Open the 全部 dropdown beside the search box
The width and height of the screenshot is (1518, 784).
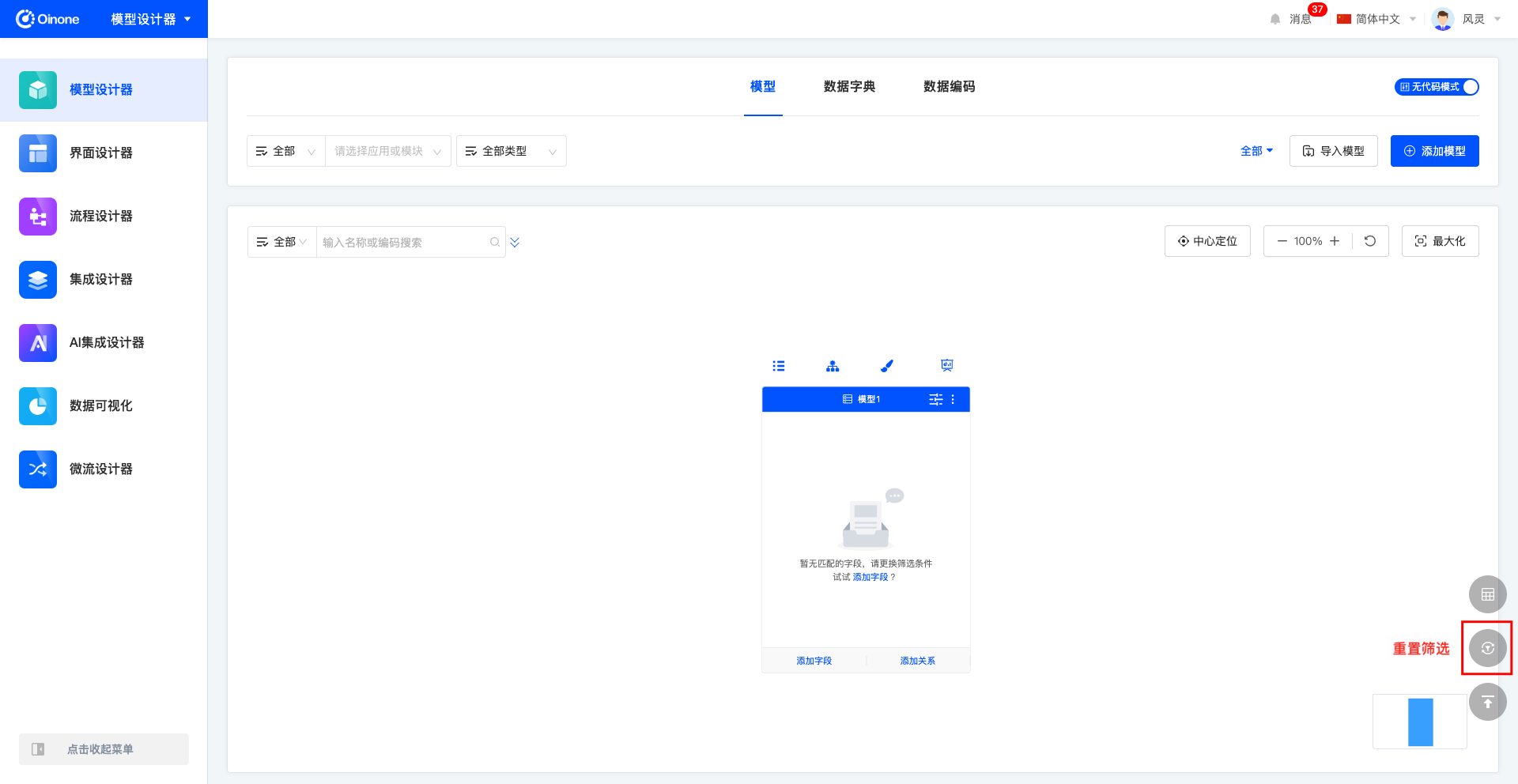pyautogui.click(x=282, y=242)
